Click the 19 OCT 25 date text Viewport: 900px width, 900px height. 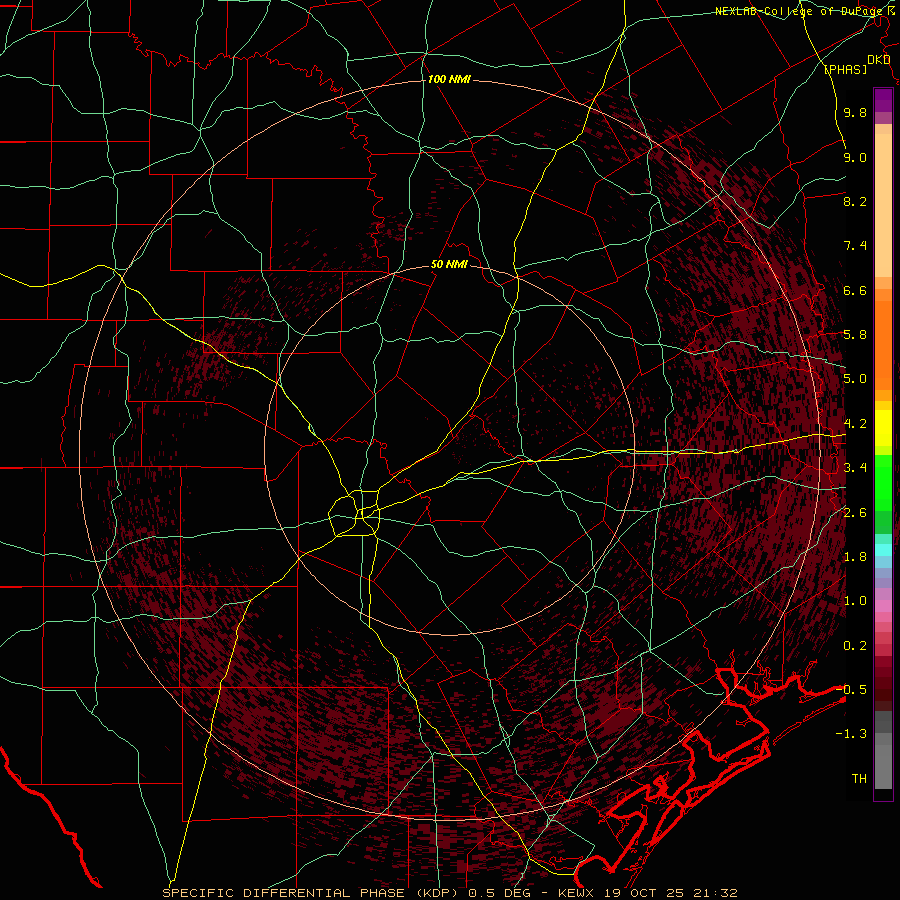(643, 893)
